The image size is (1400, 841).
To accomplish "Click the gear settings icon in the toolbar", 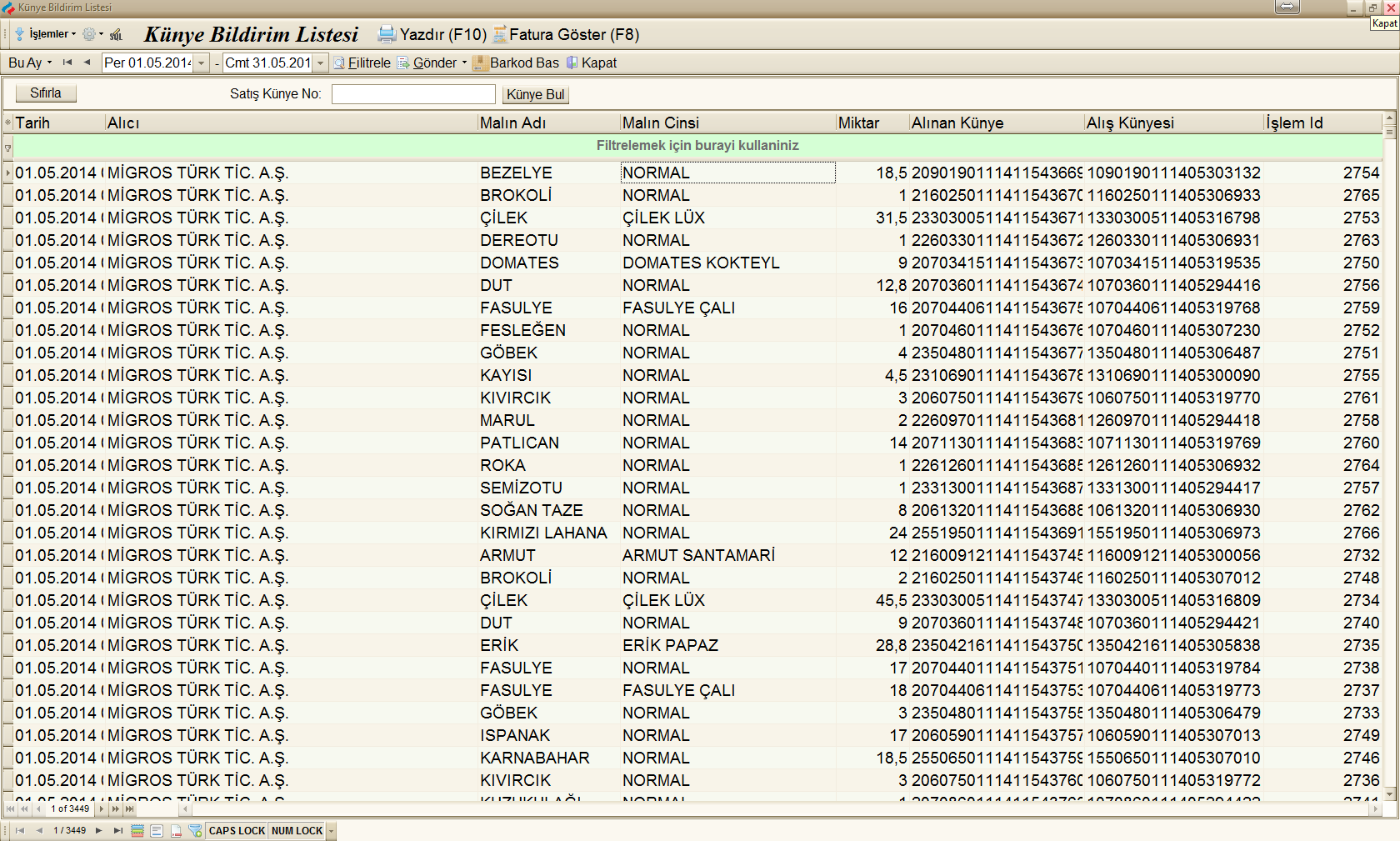I will click(x=89, y=34).
